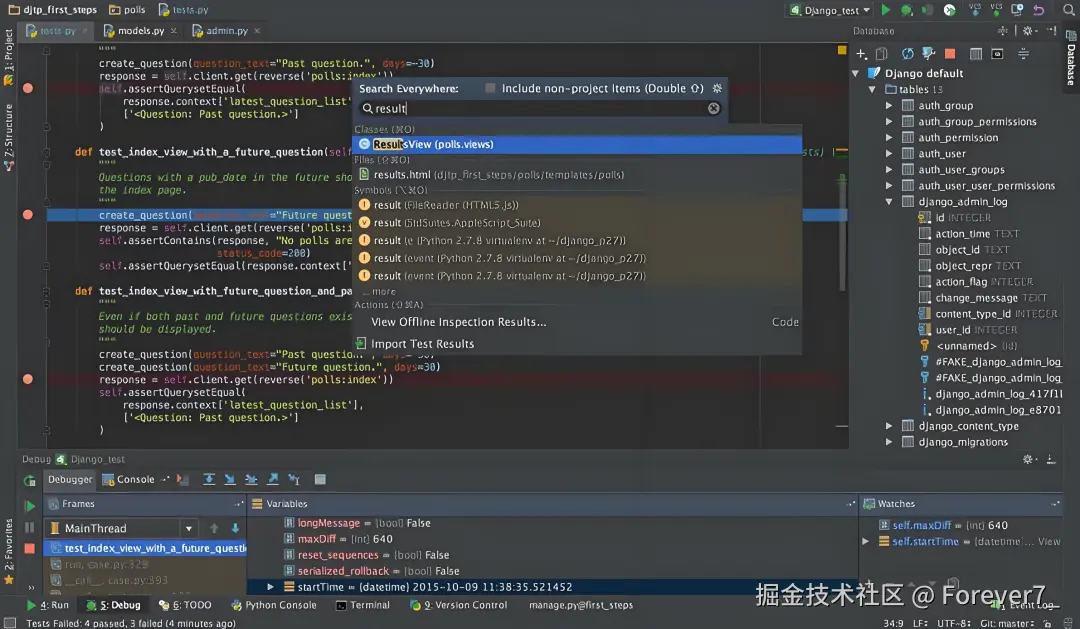Resume the program with the green arrow in the Debug sidebar
This screenshot has height=629, width=1080.
point(30,506)
